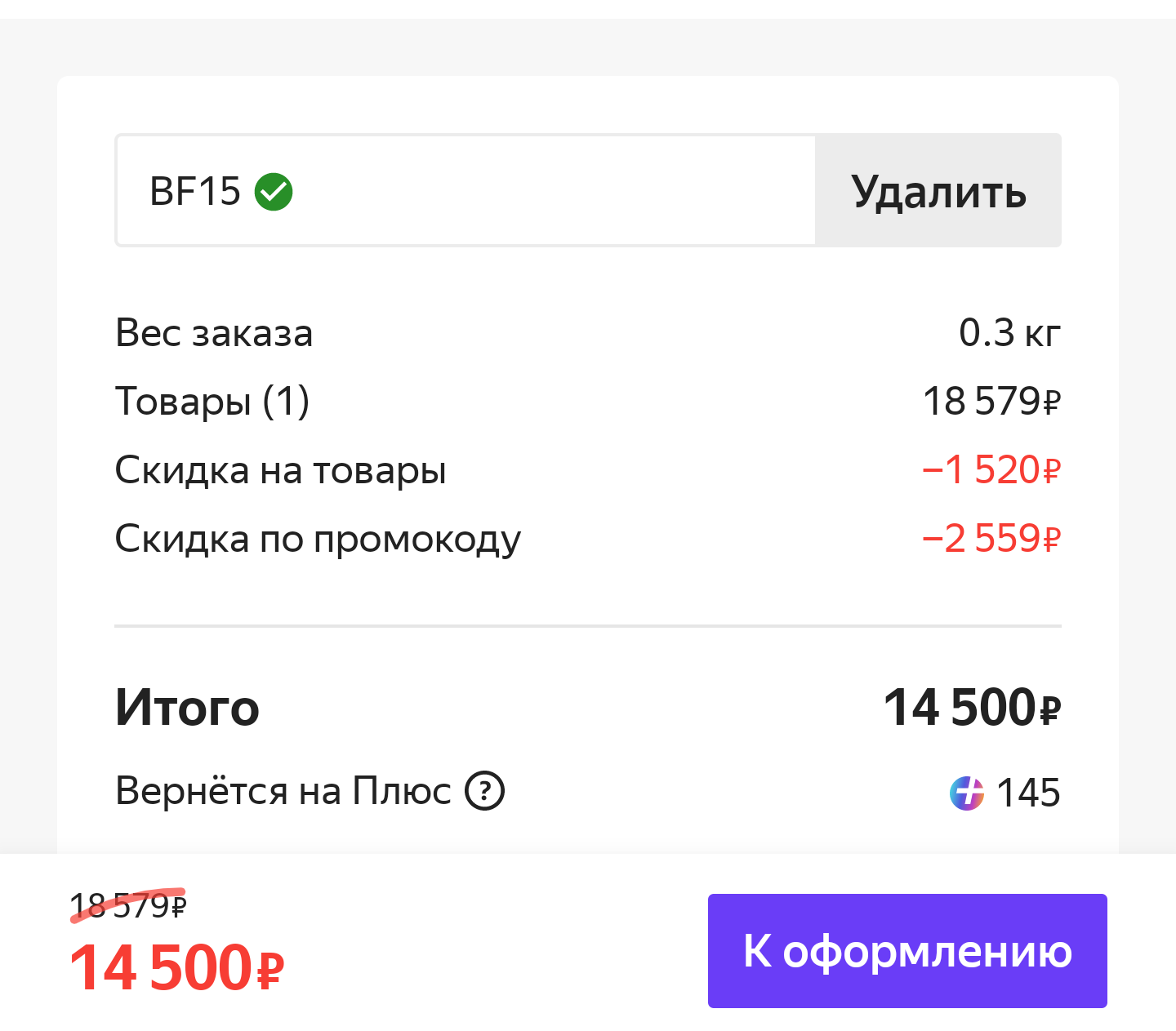Proceed with К оформлению button
Viewport: 1176px width, 1031px height.
907,951
